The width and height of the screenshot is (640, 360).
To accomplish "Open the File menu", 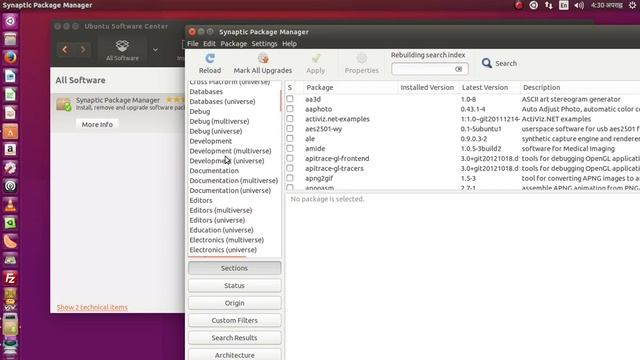I will (x=193, y=44).
